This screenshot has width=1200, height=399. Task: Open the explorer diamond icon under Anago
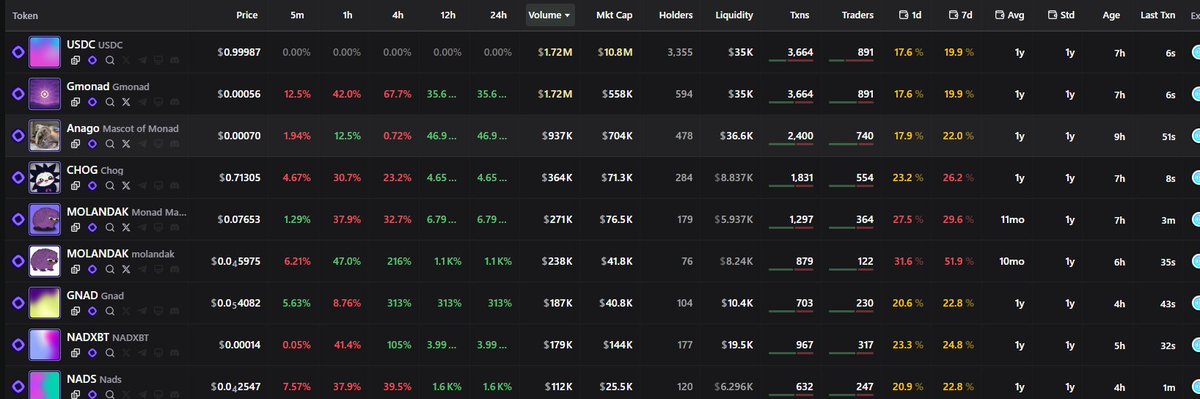pos(92,144)
